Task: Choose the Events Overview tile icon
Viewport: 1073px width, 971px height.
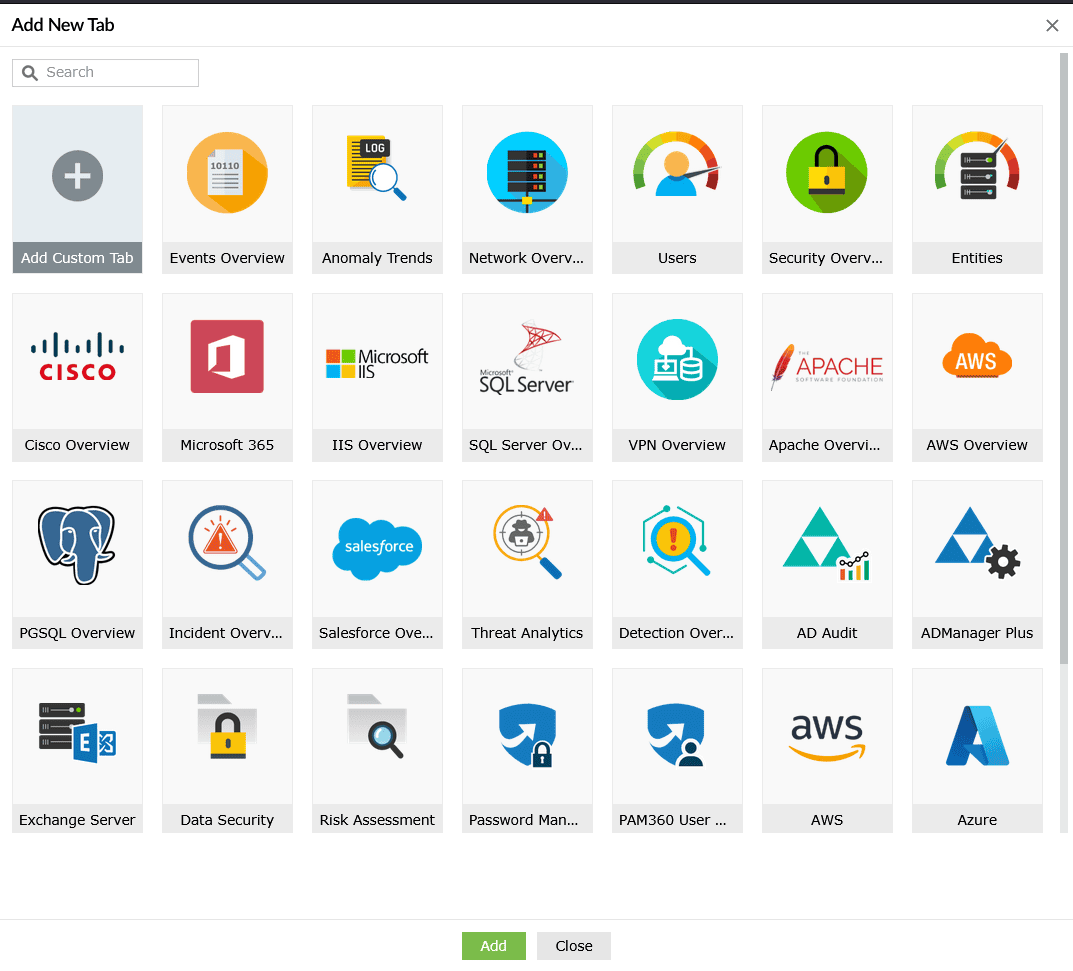Action: tap(227, 172)
